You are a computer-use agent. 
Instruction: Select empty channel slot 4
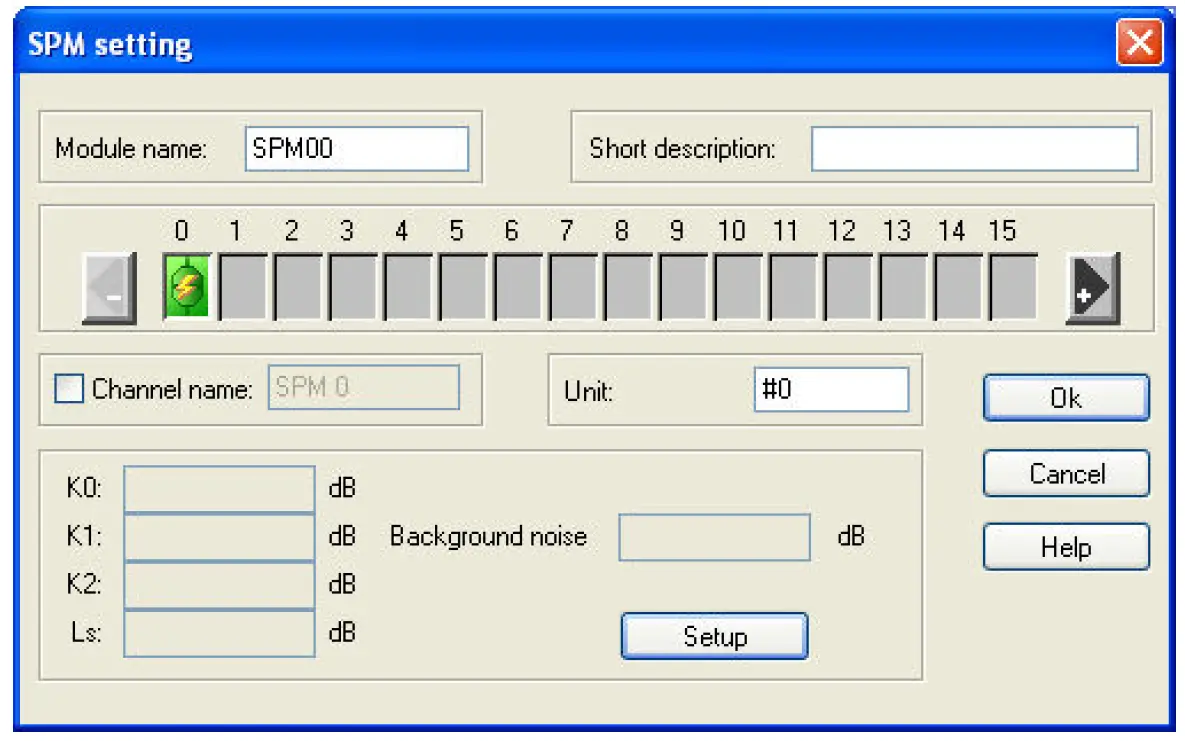pos(408,287)
